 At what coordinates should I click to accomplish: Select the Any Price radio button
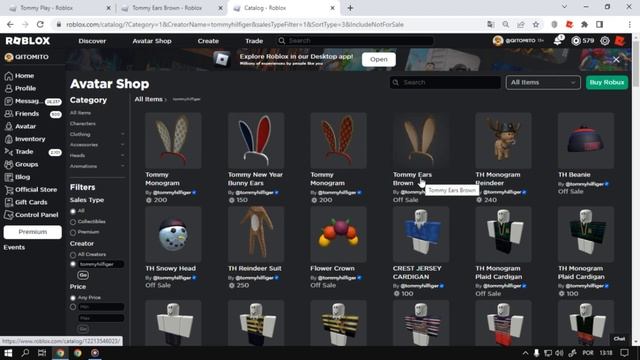(73, 298)
